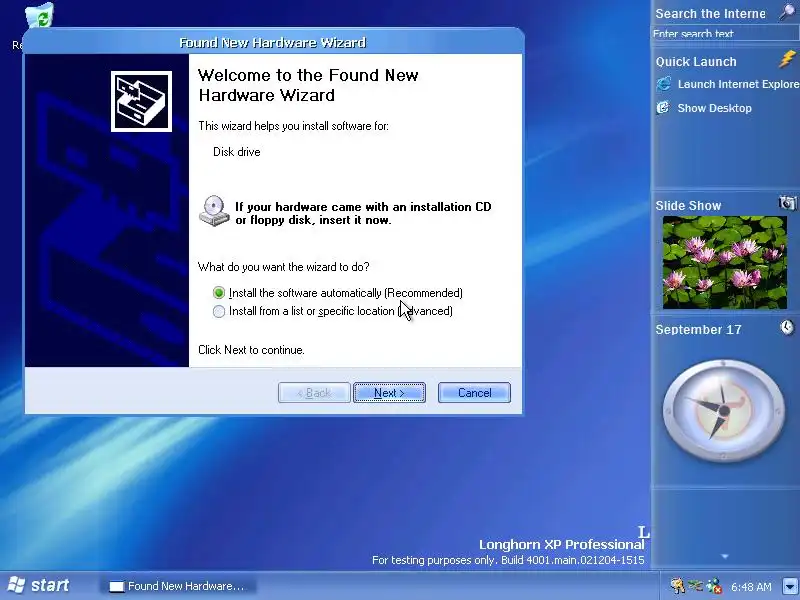The height and width of the screenshot is (600, 800).
Task: Click the Disk drive device label
Action: 237,152
